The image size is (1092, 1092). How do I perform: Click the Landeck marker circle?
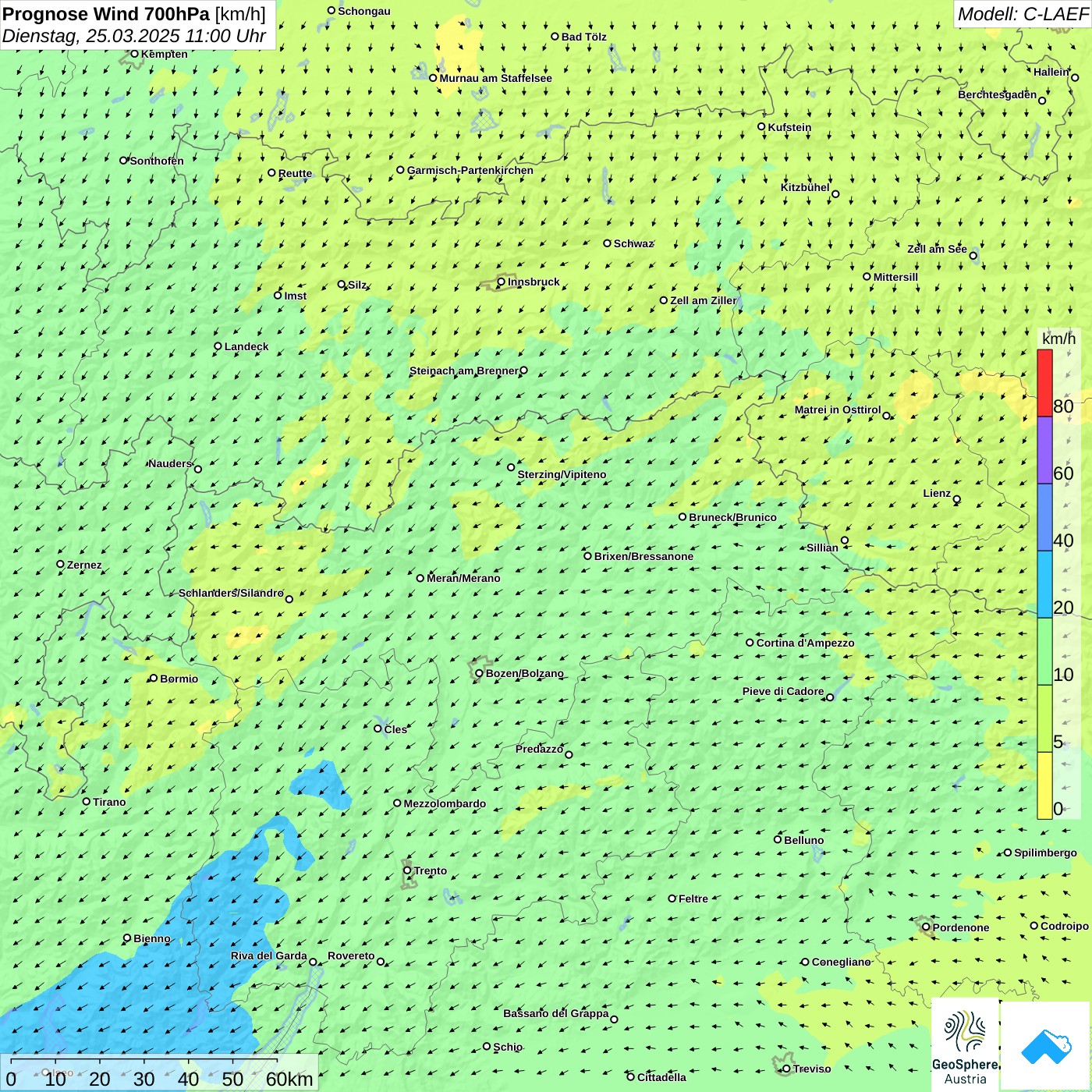click(218, 346)
